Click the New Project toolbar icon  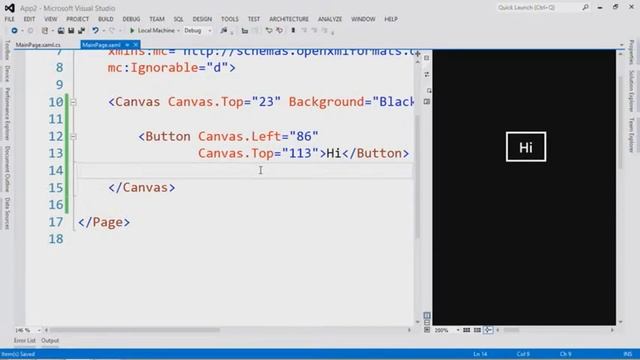pyautogui.click(x=44, y=31)
